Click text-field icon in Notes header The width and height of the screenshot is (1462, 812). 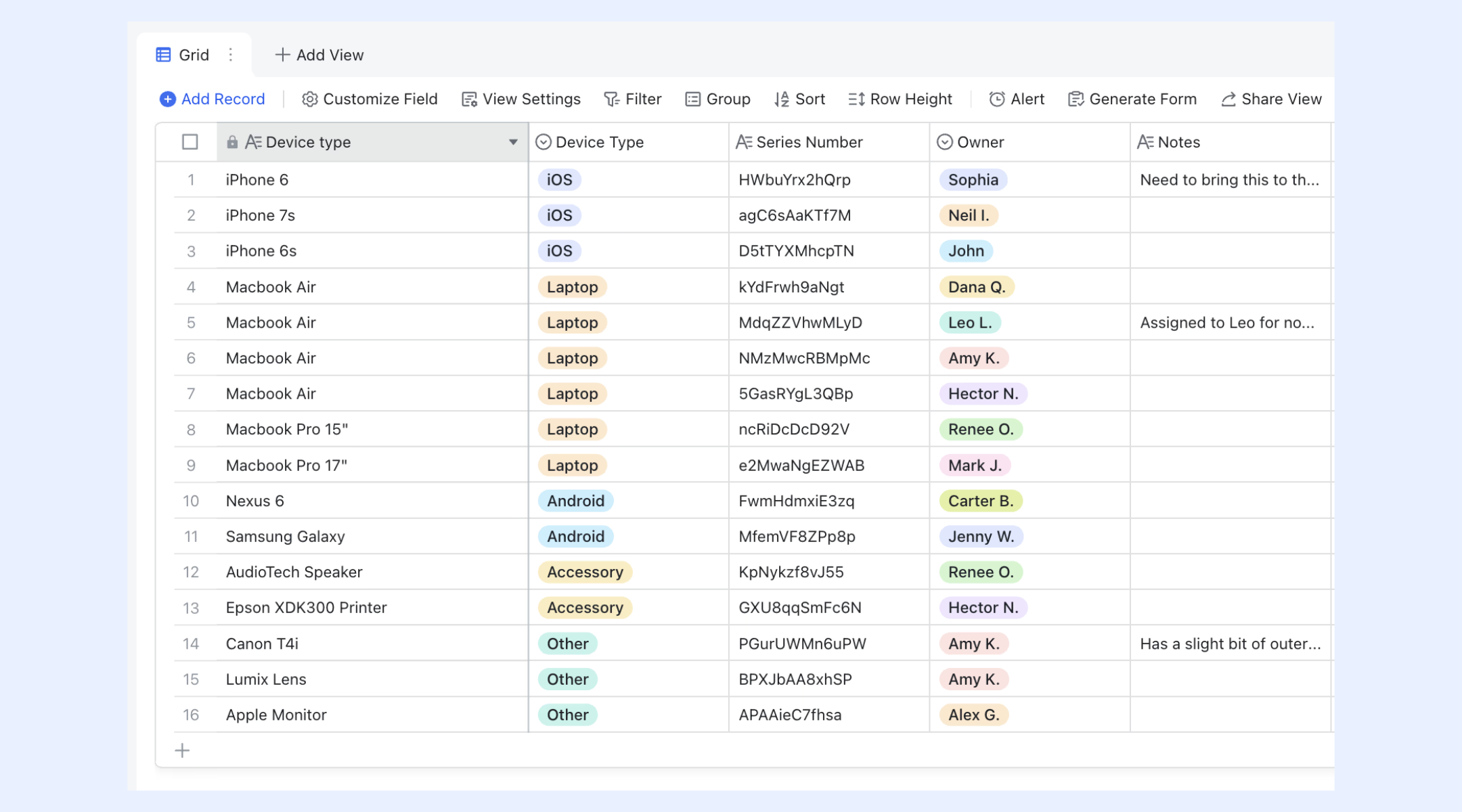[x=1145, y=142]
